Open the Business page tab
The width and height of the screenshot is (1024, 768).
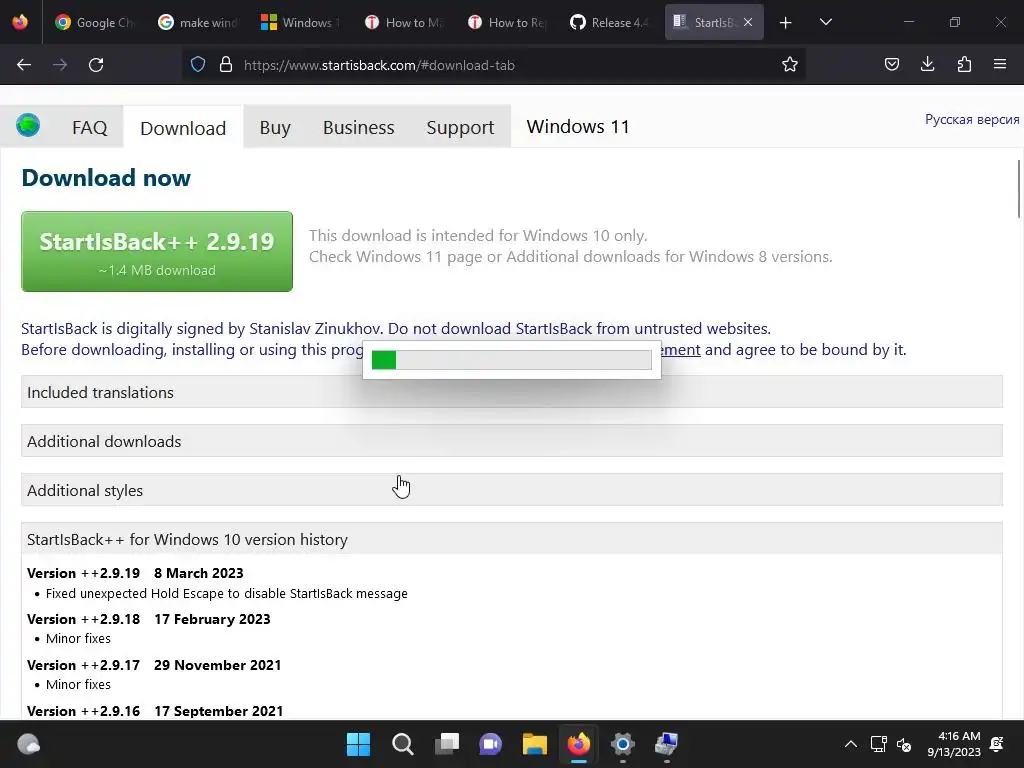point(359,127)
